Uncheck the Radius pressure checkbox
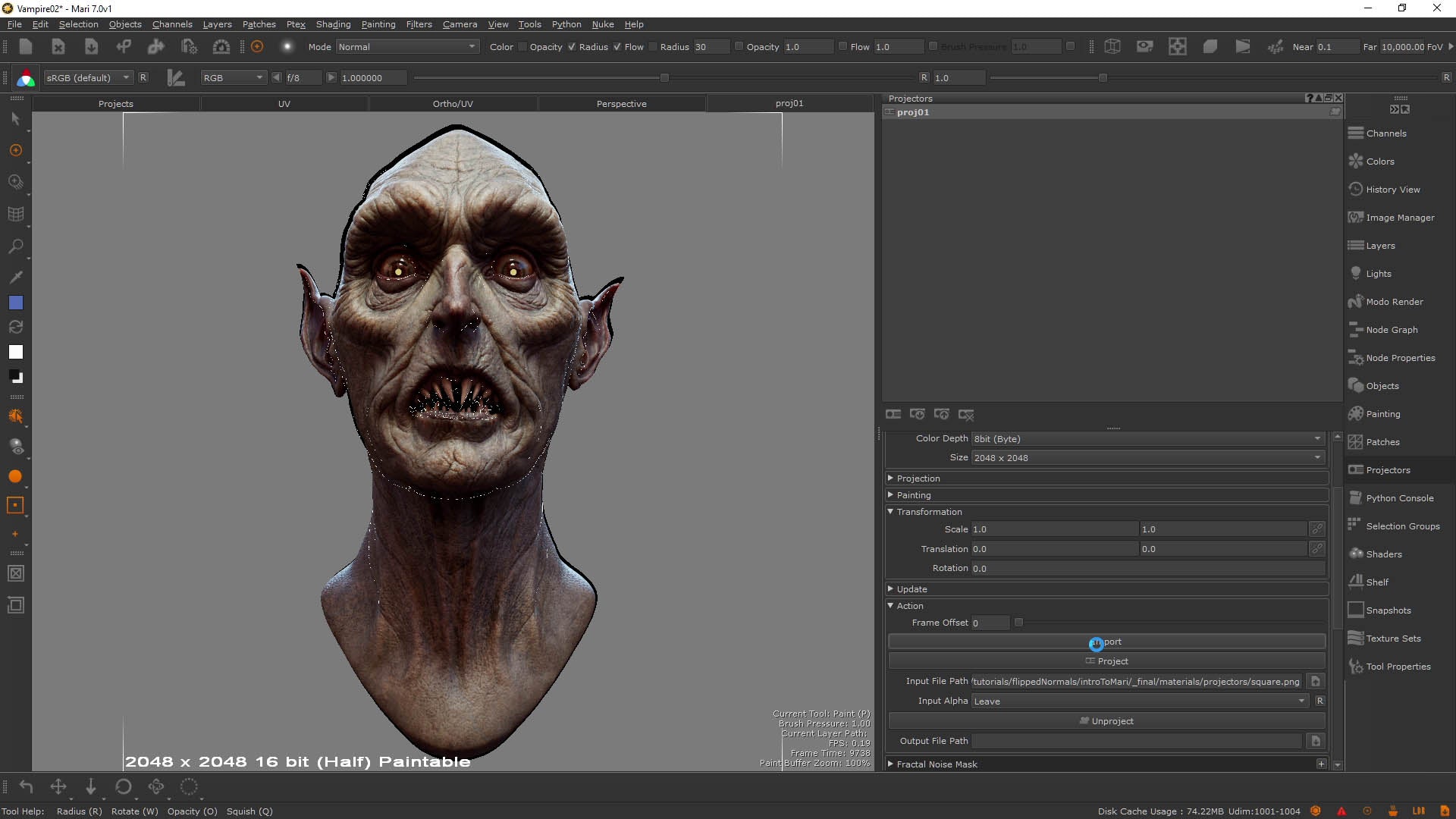 (x=572, y=47)
